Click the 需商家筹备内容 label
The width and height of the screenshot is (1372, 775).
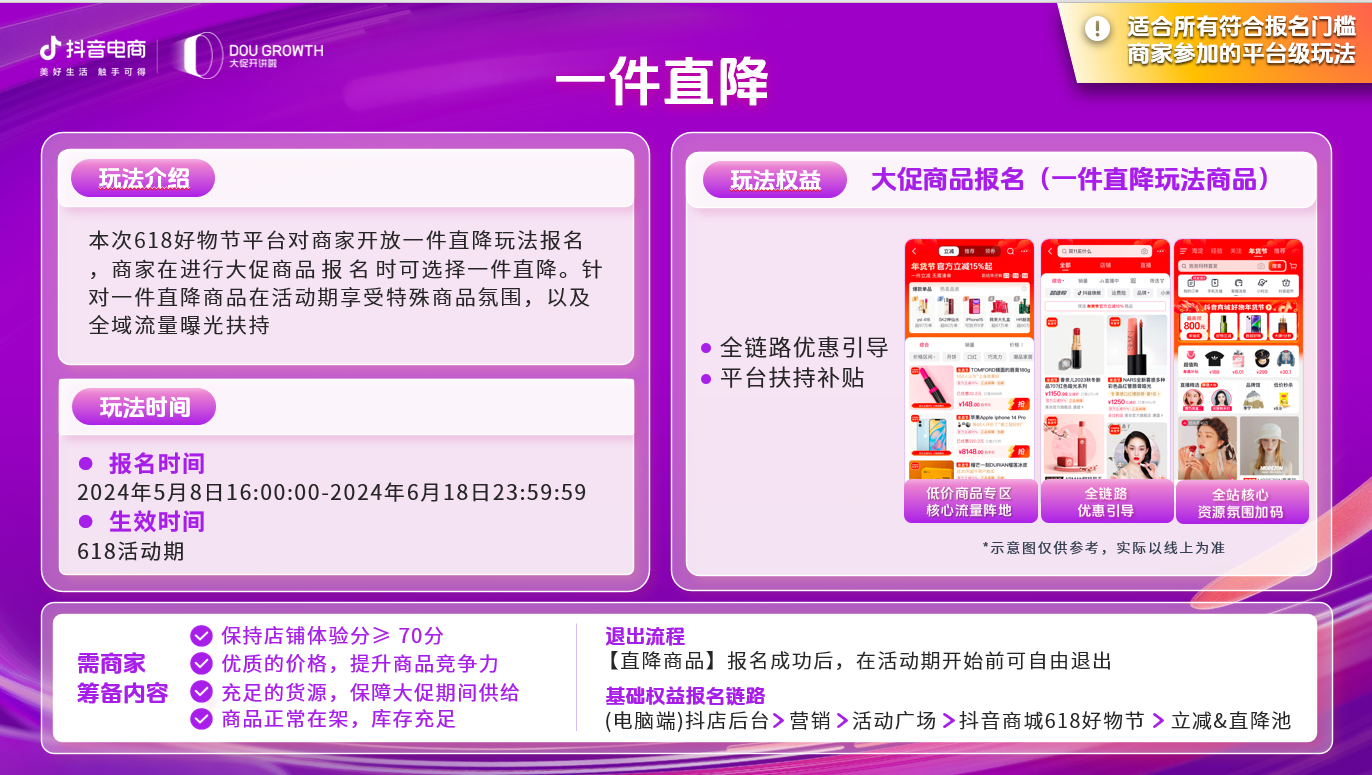click(x=122, y=678)
